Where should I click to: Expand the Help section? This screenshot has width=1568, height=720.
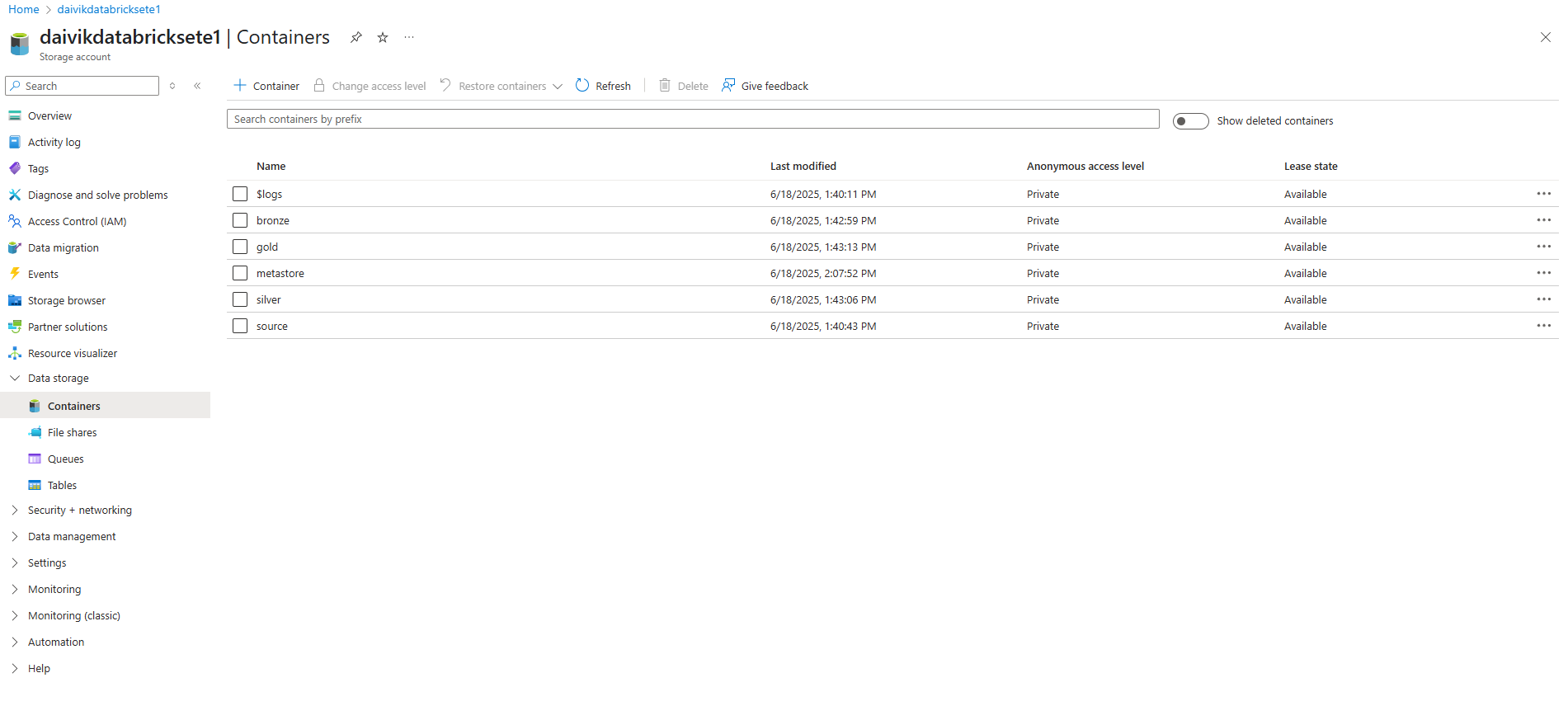(x=15, y=668)
